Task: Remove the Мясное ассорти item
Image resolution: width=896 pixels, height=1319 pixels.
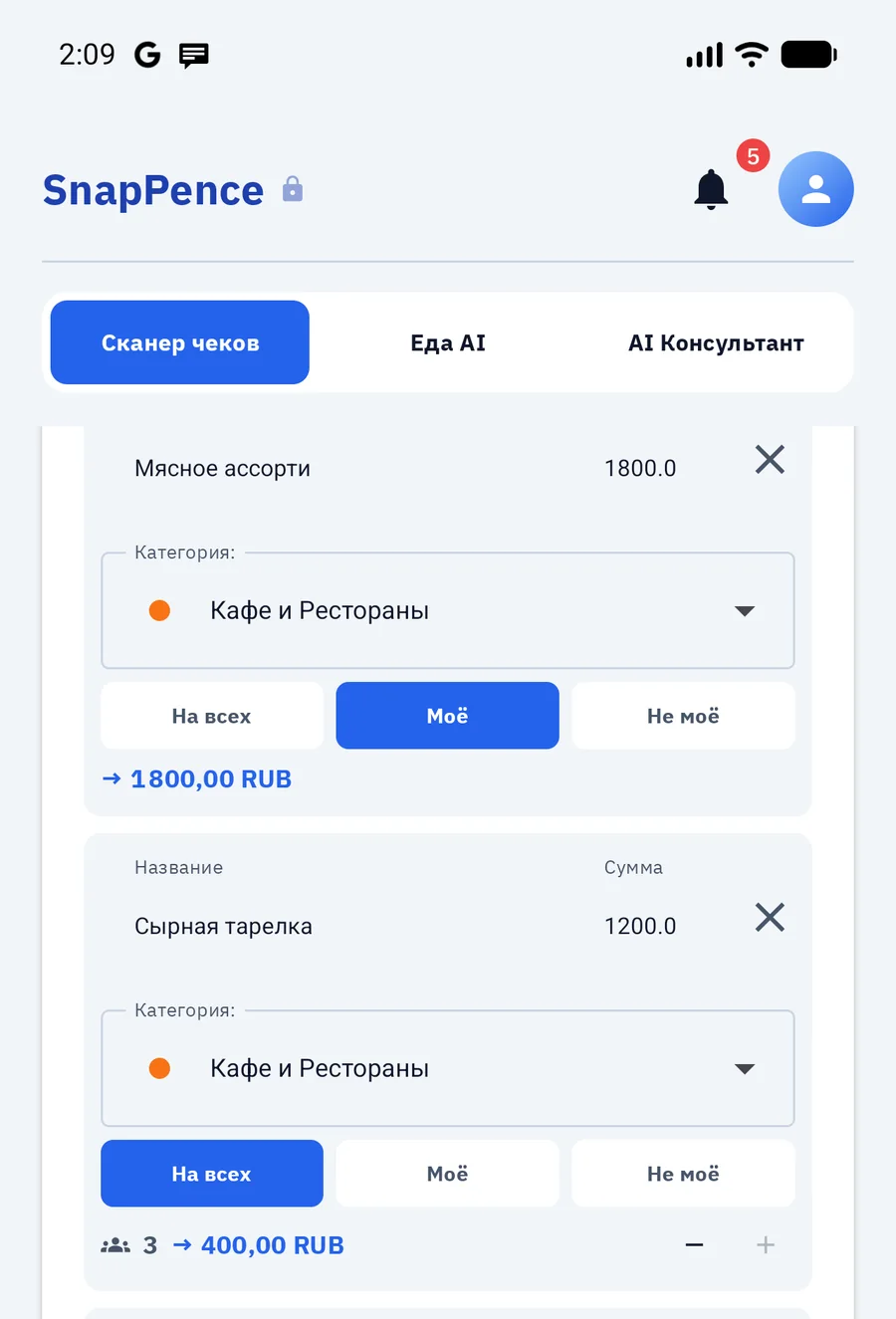Action: coord(770,460)
